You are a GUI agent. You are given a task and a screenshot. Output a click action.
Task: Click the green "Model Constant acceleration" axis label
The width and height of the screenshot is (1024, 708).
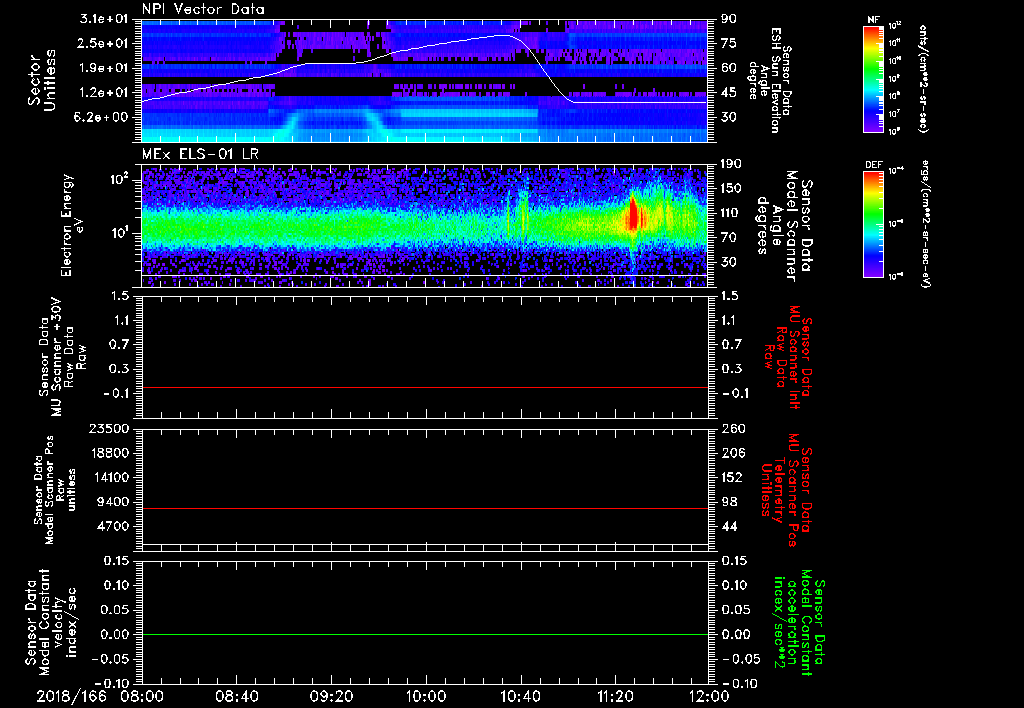tap(799, 624)
